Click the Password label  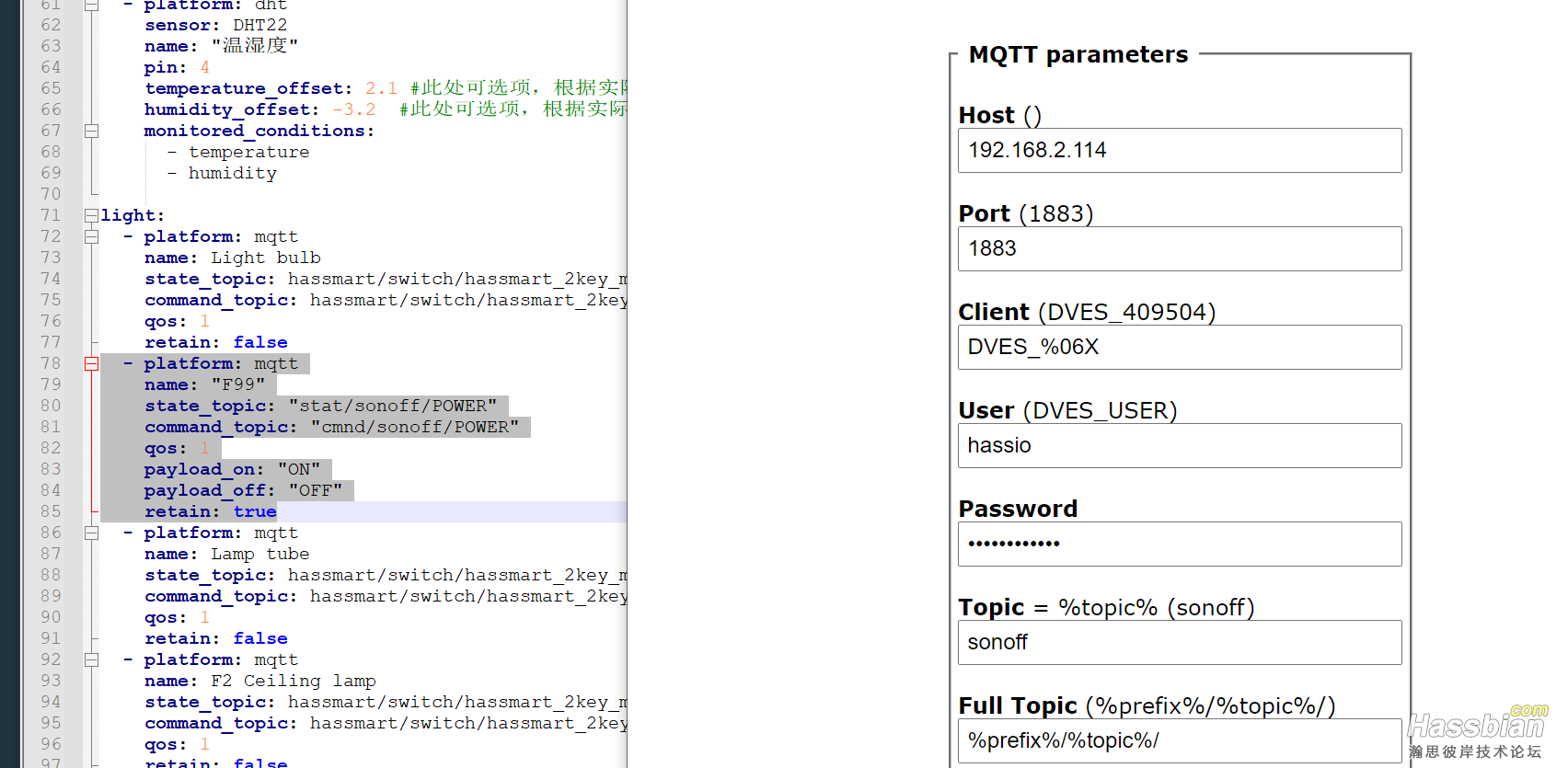click(1018, 509)
